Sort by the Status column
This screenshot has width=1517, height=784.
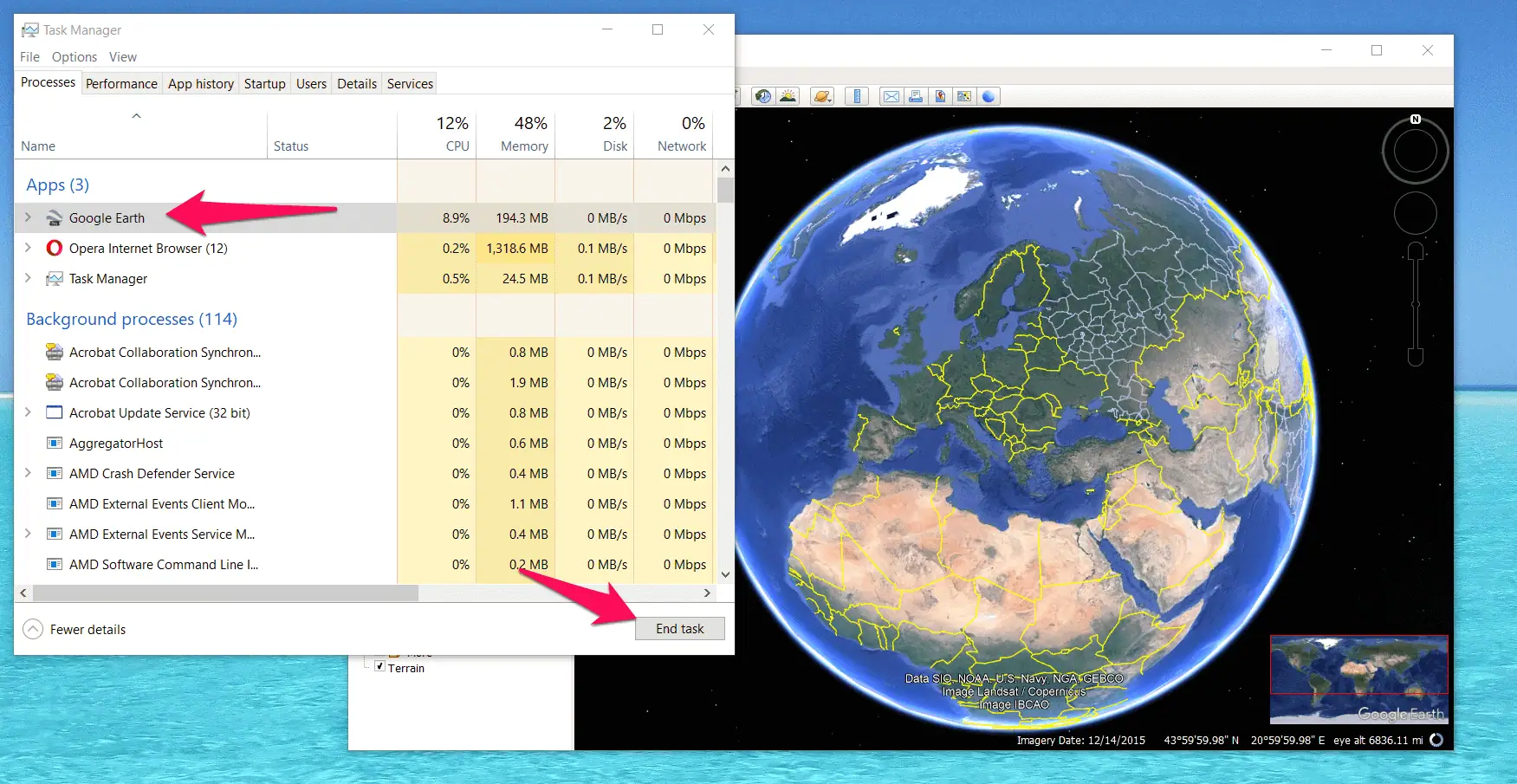[332, 133]
